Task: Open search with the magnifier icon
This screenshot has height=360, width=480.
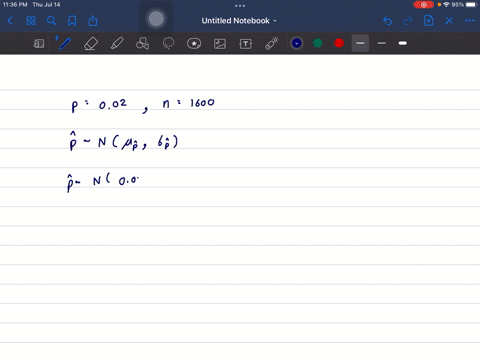Action: click(x=51, y=21)
